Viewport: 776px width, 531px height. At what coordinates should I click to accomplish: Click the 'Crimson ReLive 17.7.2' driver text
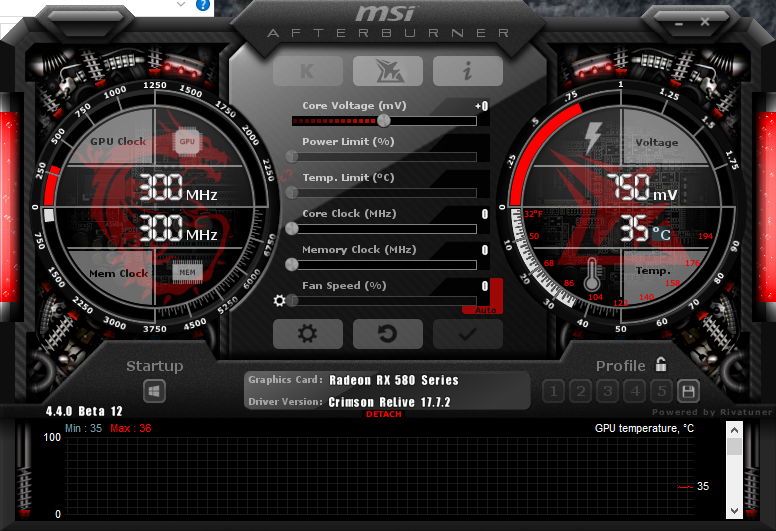click(x=389, y=402)
